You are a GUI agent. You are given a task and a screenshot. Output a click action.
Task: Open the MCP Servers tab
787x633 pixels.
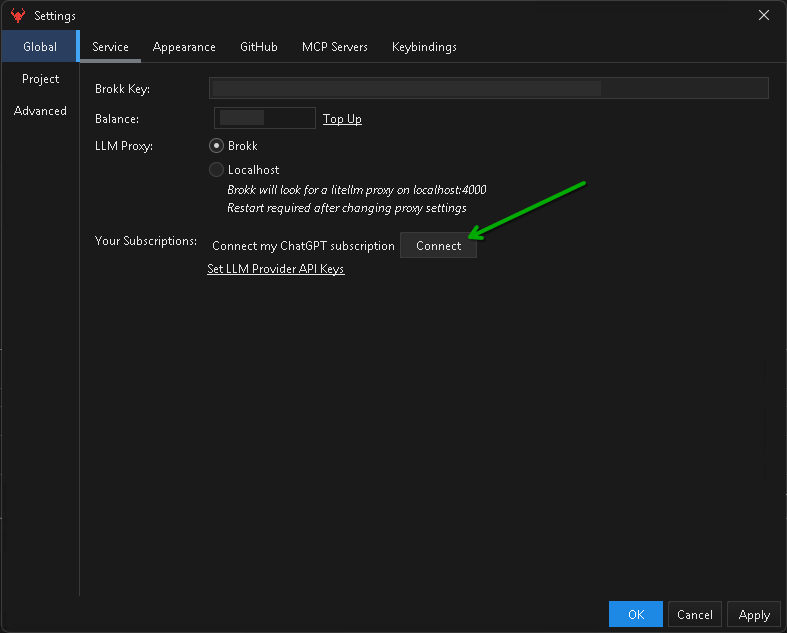coord(335,47)
